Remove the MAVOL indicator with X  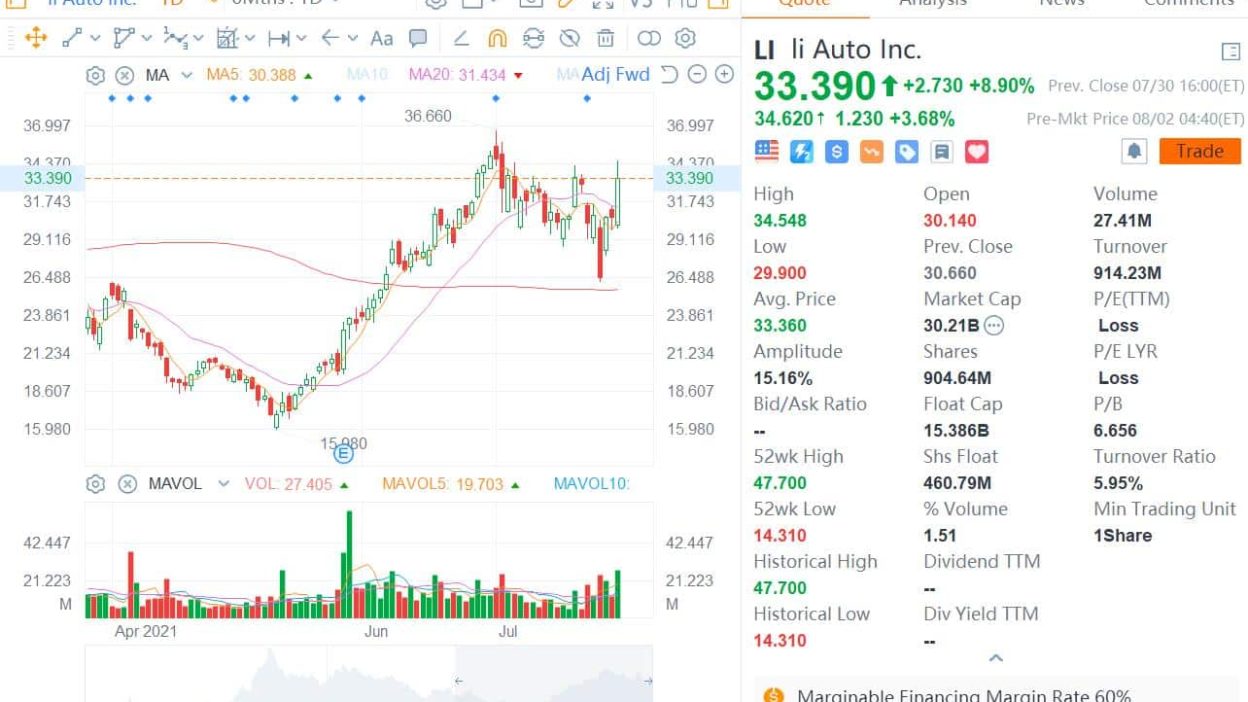(x=127, y=484)
